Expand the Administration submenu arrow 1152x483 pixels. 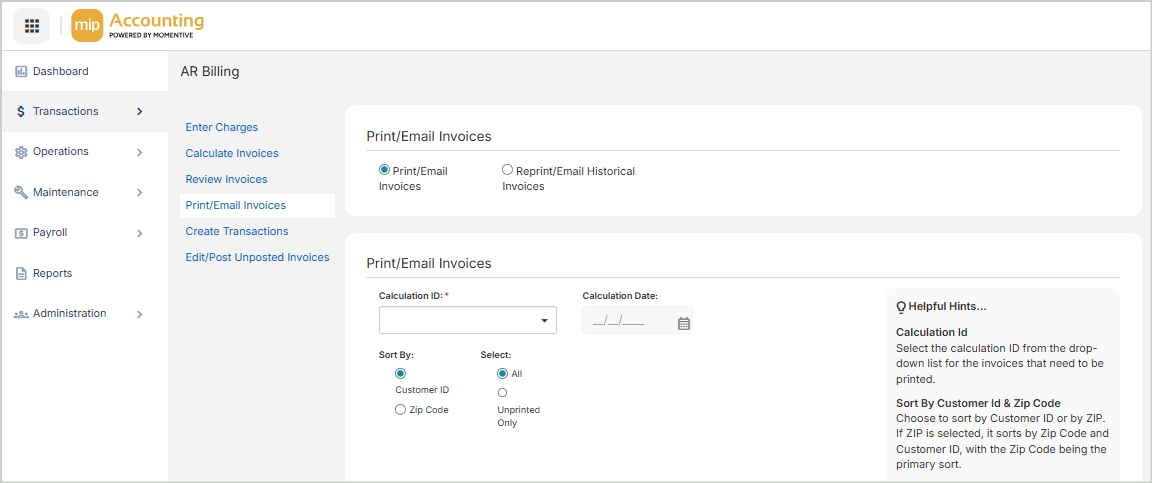pos(139,314)
